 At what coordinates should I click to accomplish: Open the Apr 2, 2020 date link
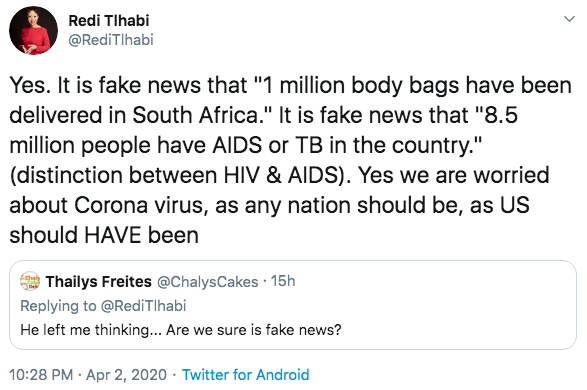click(127, 375)
